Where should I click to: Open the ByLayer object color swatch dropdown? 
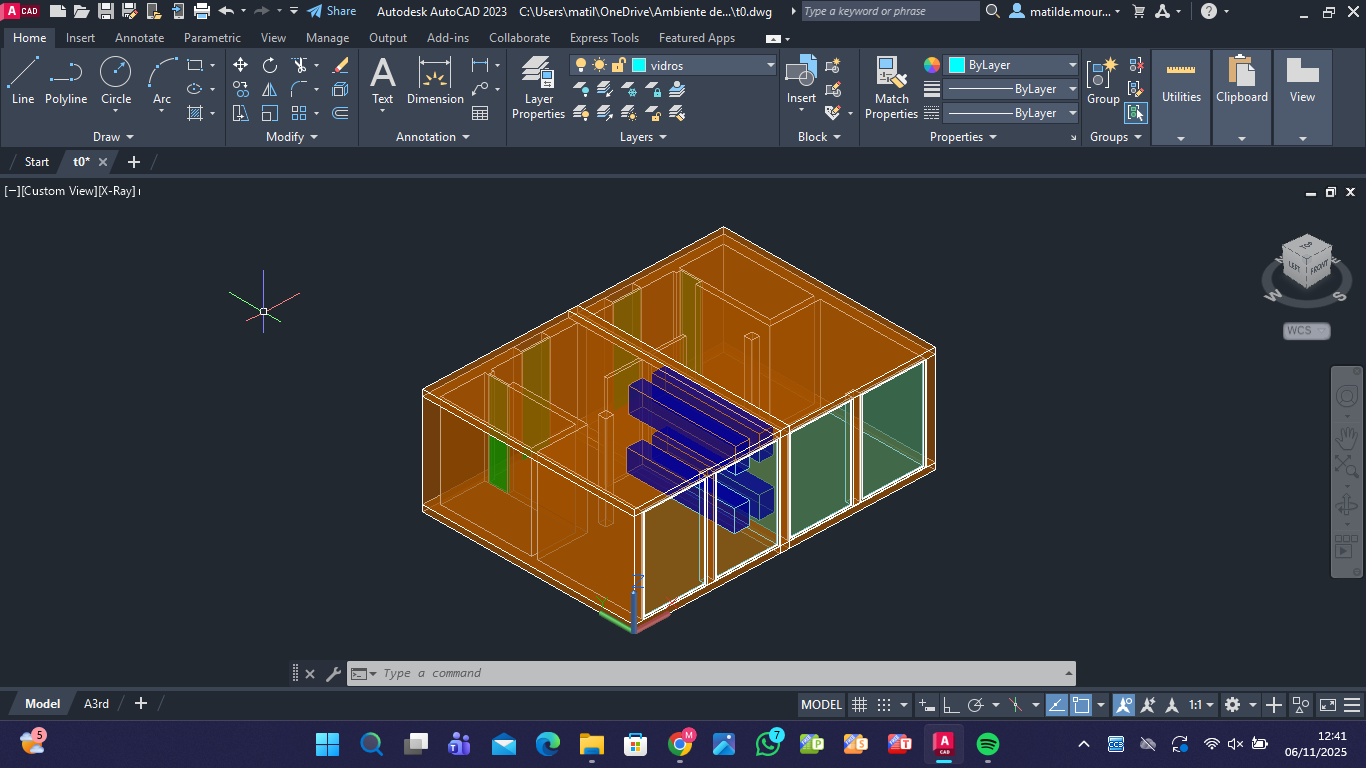1072,65
